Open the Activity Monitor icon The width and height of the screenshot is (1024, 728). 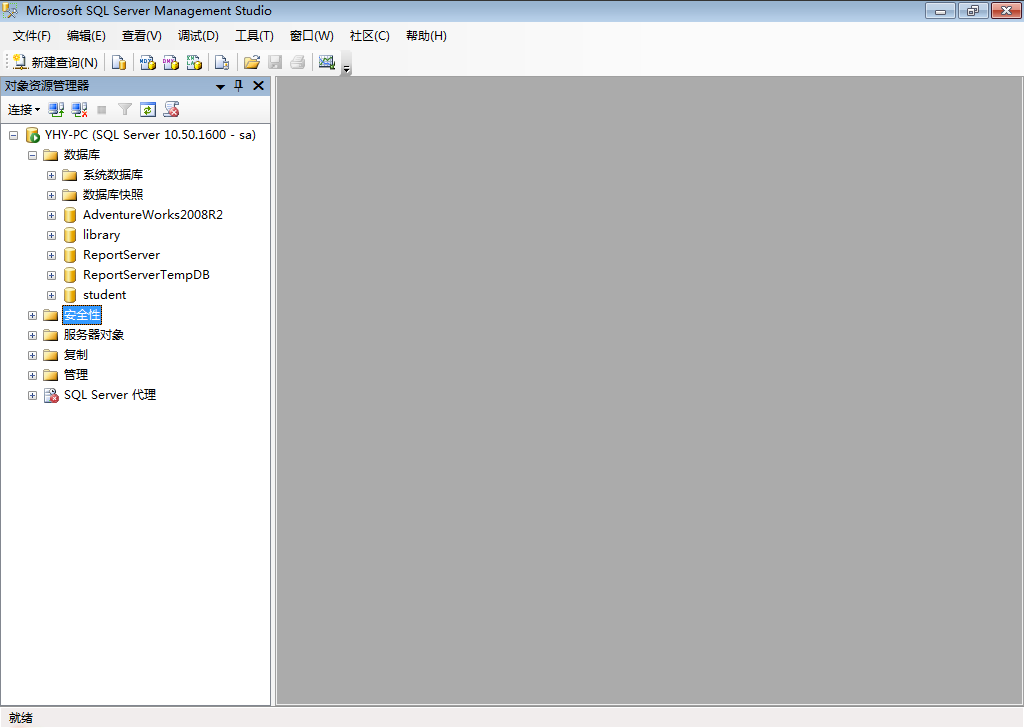click(x=327, y=62)
